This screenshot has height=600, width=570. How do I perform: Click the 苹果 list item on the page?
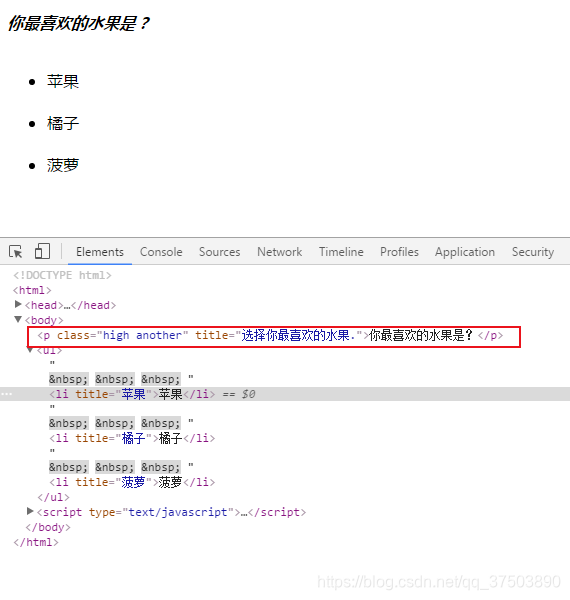(x=63, y=82)
